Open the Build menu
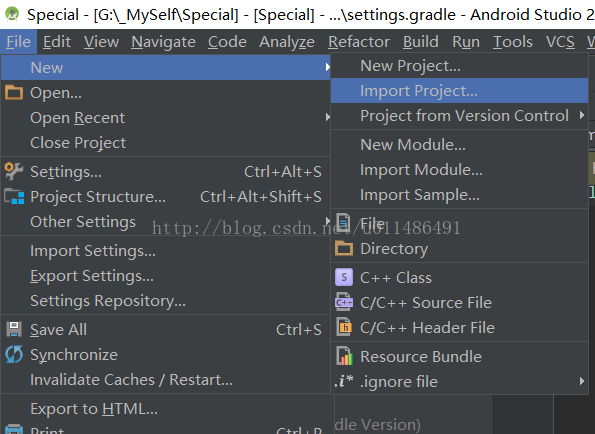Viewport: 595px width, 434px height. click(420, 42)
